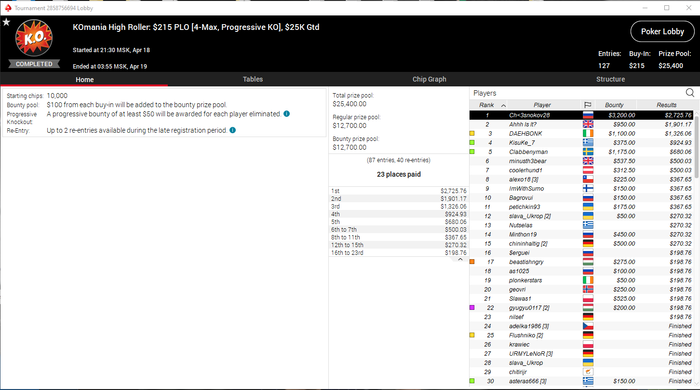
Task: Select player Ch<3snokov28 row
Action: coord(581,115)
